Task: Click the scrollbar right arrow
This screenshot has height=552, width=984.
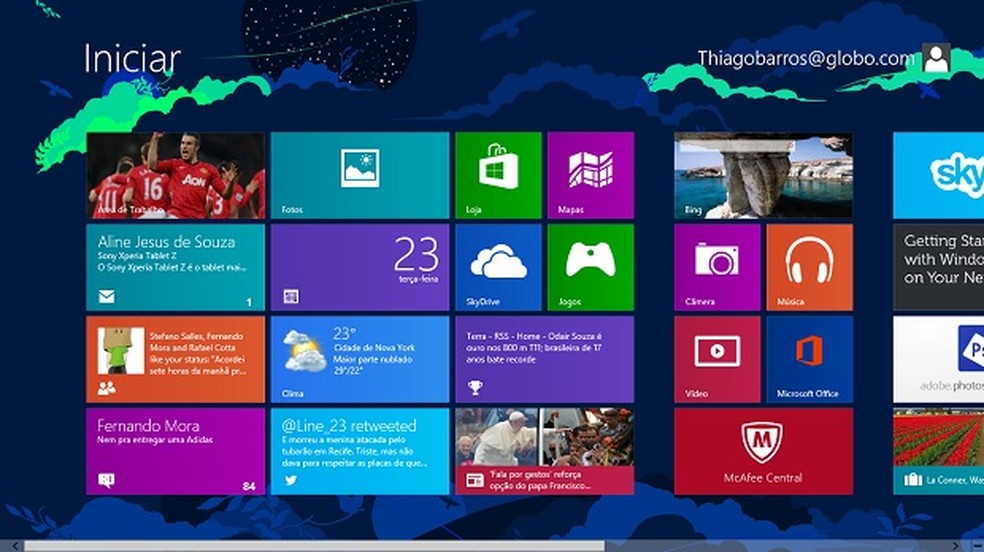Action: tap(956, 546)
